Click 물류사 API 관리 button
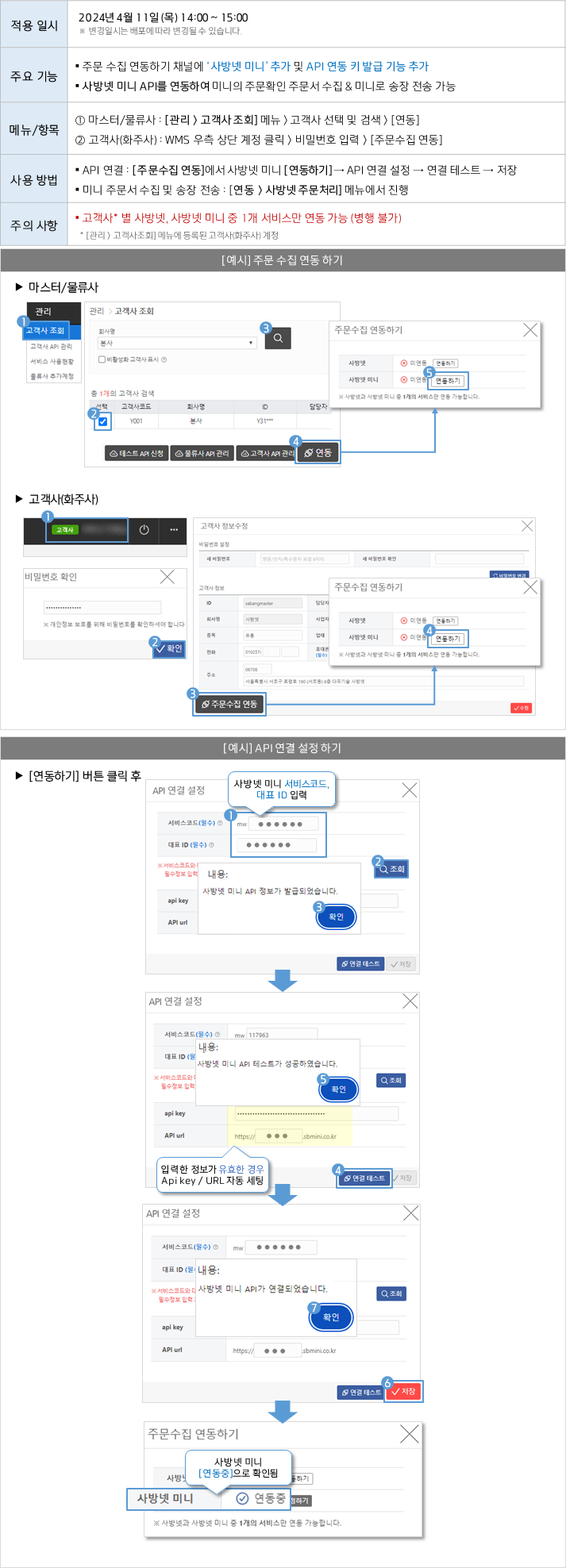The image size is (566, 1568). 202,453
